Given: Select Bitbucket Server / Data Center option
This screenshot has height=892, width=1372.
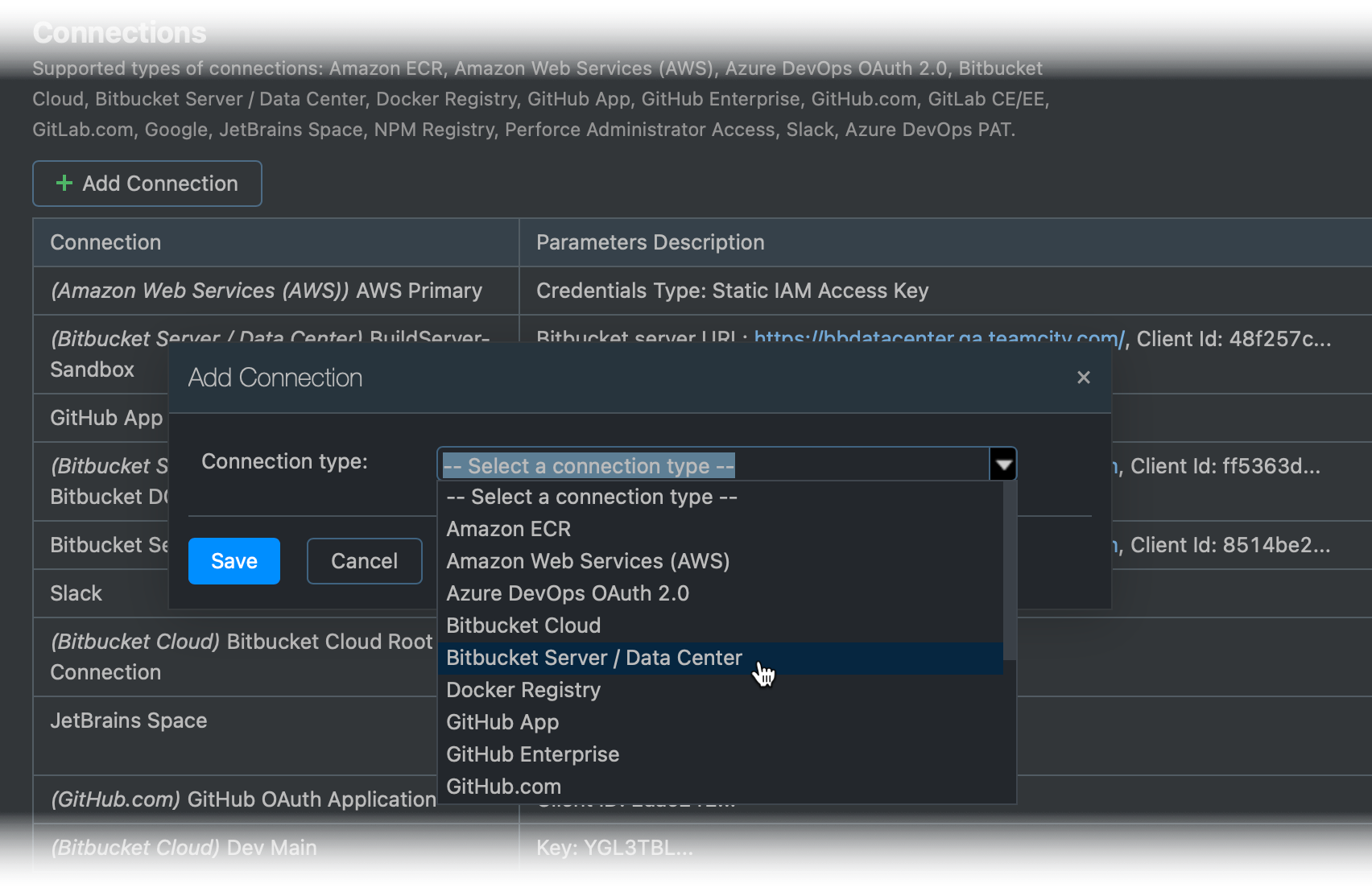Looking at the screenshot, I should click(593, 658).
